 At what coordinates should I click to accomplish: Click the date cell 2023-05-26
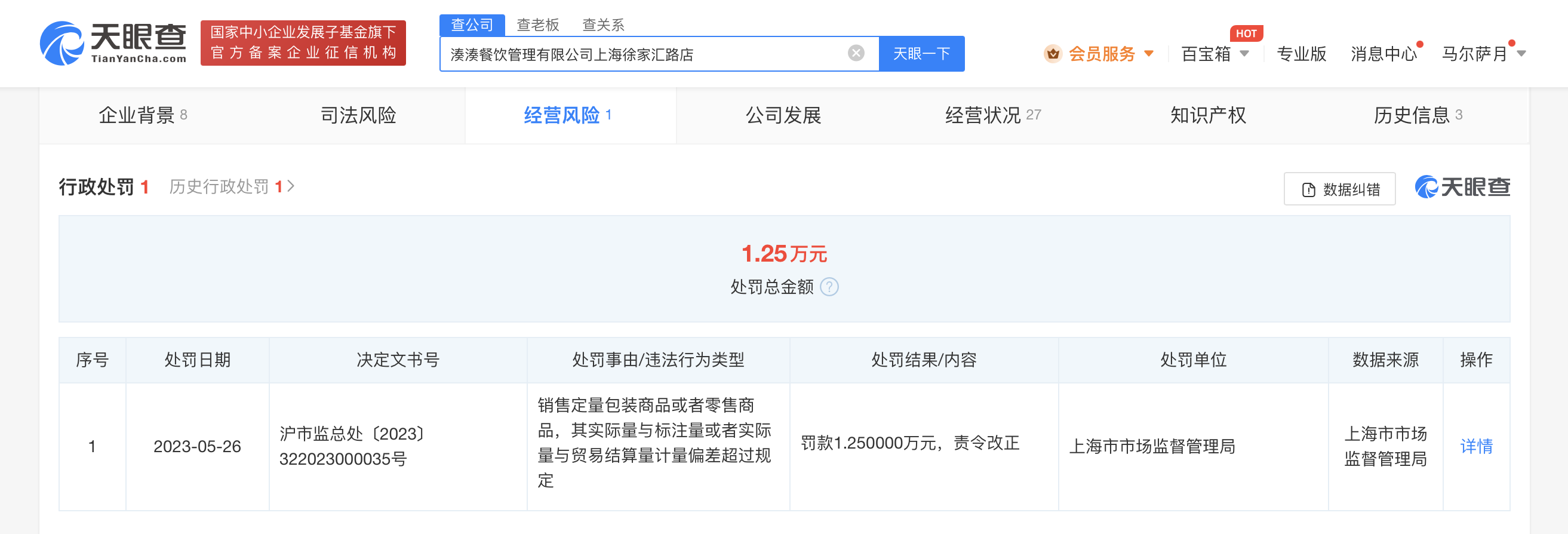click(197, 446)
